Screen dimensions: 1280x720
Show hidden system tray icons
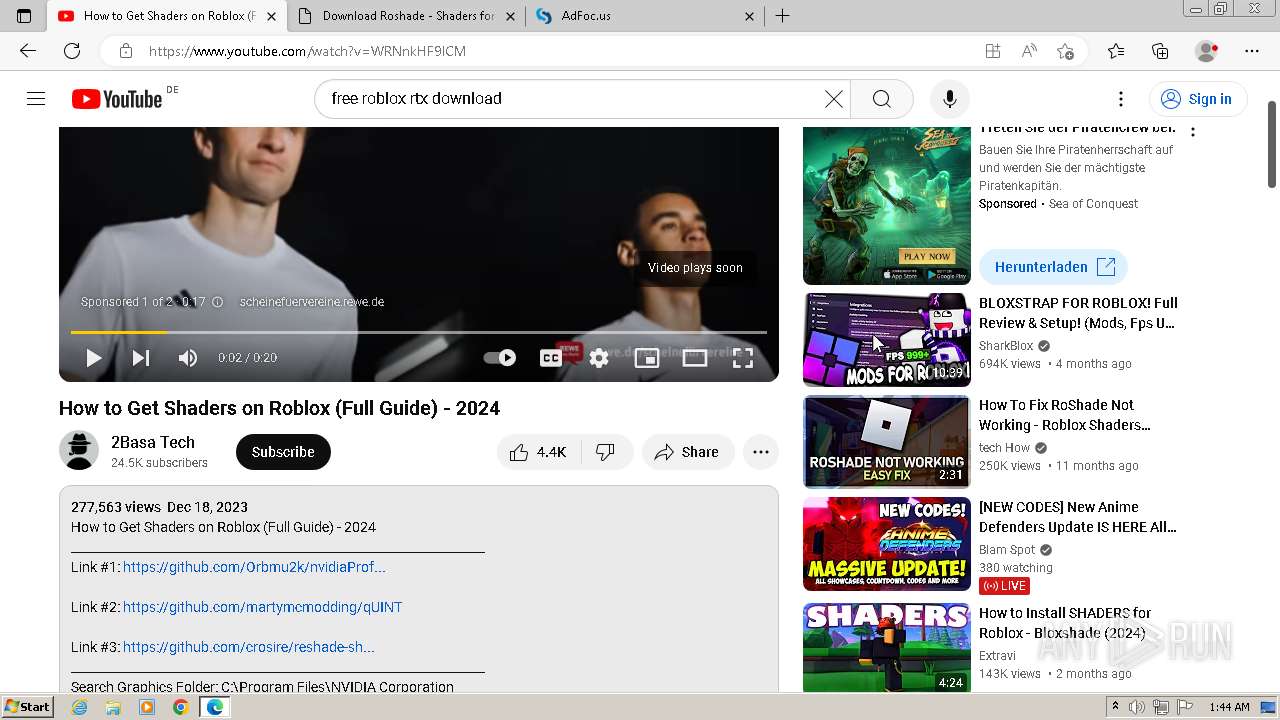(x=1115, y=707)
